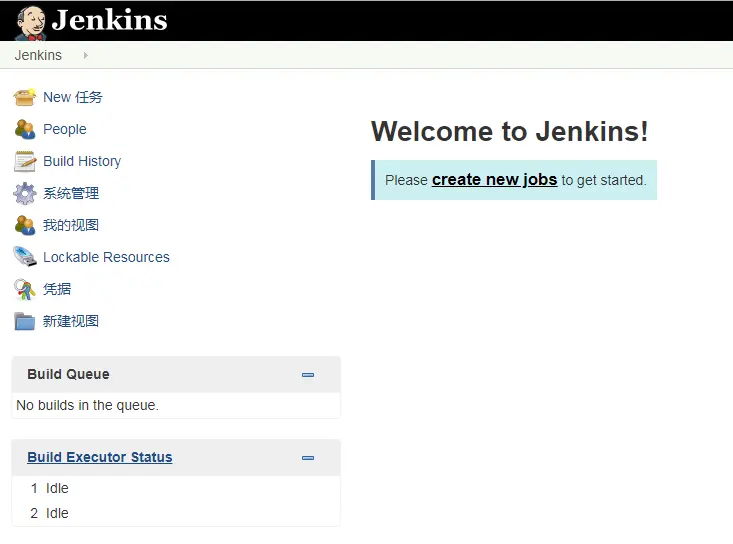Screen dimensions: 733x544
Task: Open the 凭据 link
Action: (57, 289)
